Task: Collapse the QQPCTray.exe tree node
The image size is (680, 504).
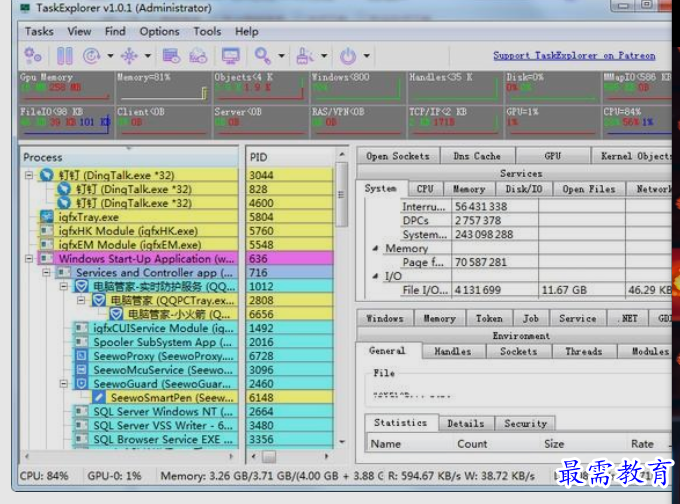Action: coord(81,300)
